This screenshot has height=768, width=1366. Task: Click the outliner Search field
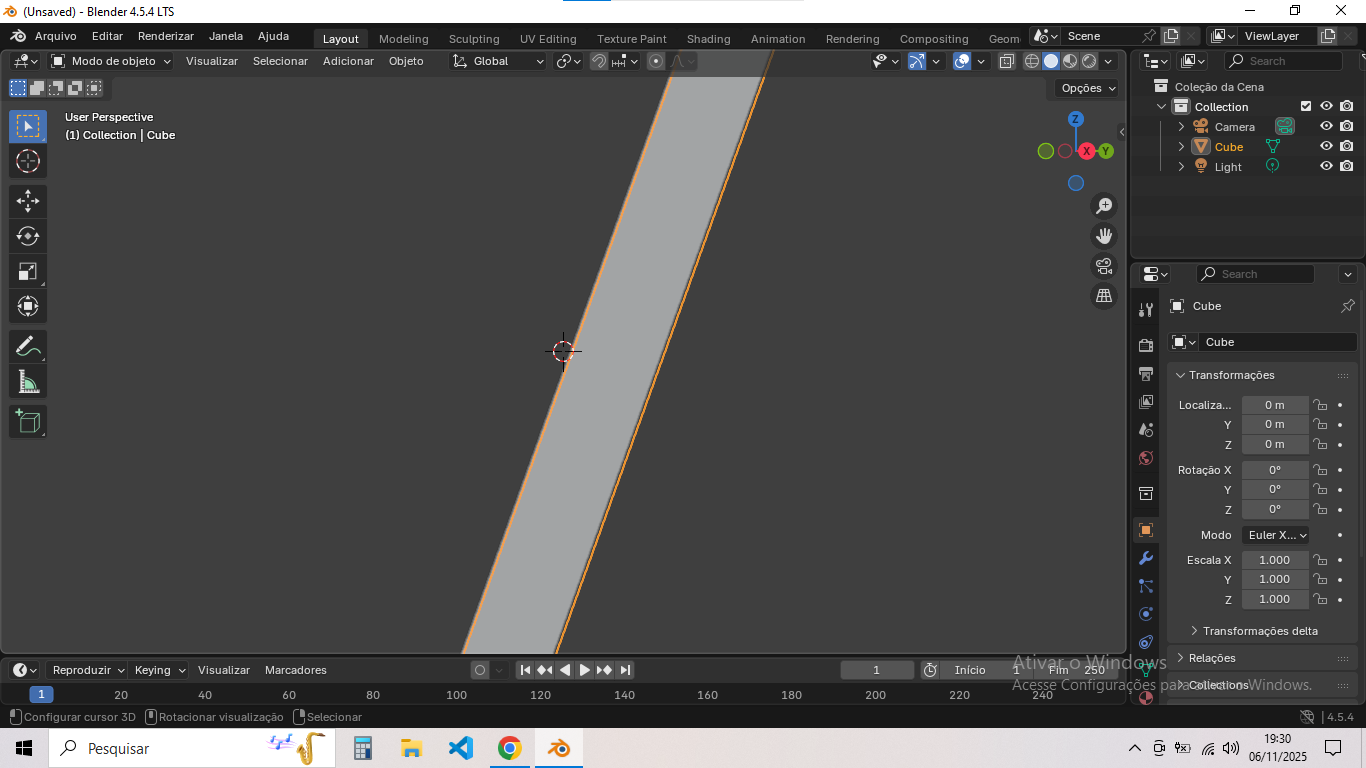(1283, 61)
